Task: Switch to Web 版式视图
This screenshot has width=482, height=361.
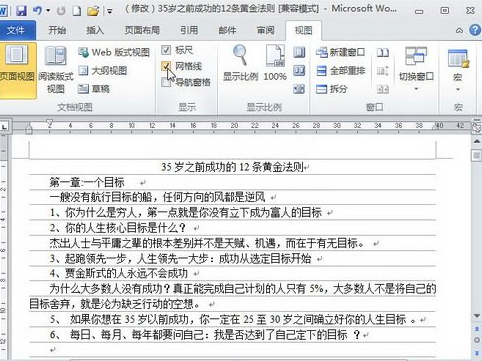Action: (x=114, y=52)
